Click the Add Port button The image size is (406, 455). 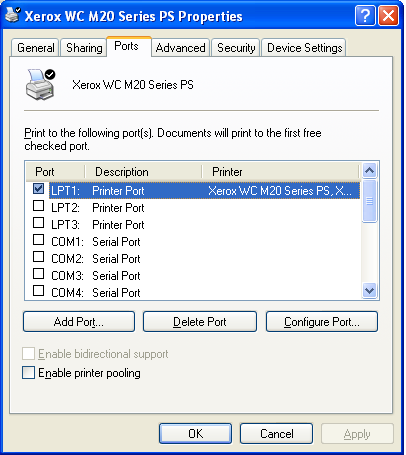79,322
